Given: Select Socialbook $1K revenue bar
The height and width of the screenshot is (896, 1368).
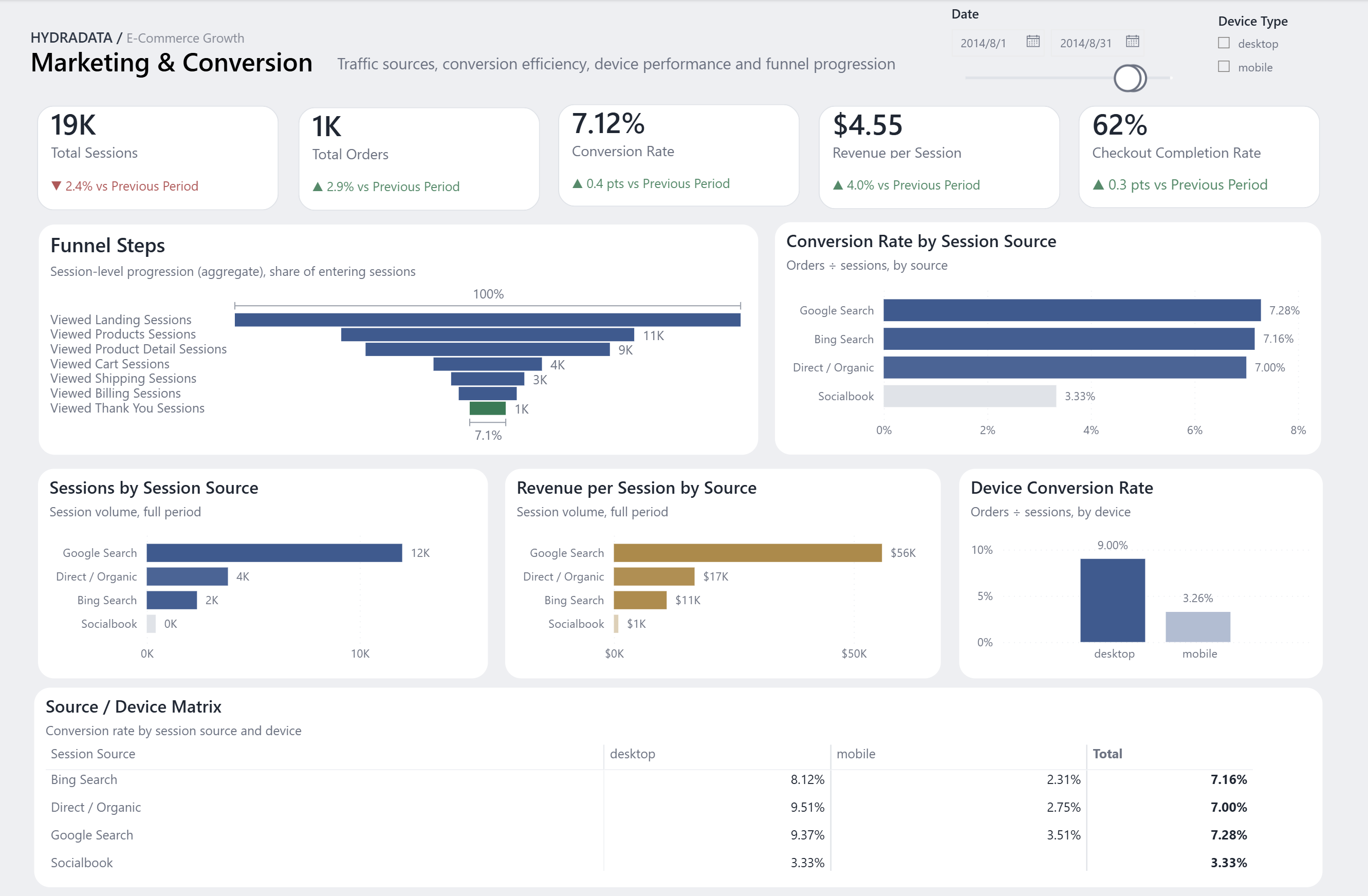Looking at the screenshot, I should tap(616, 624).
